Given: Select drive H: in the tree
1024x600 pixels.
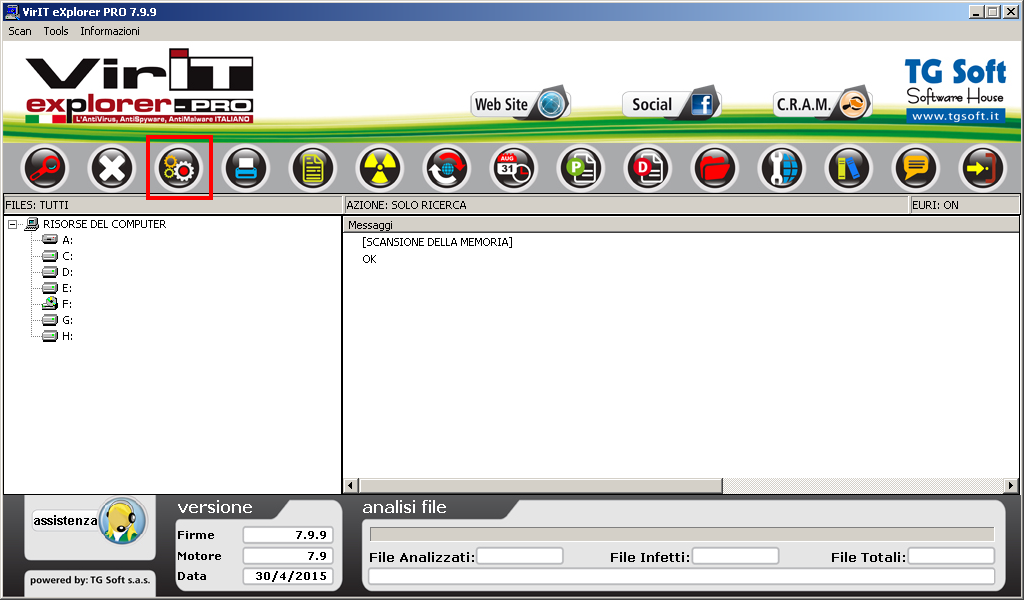Looking at the screenshot, I should (67, 336).
